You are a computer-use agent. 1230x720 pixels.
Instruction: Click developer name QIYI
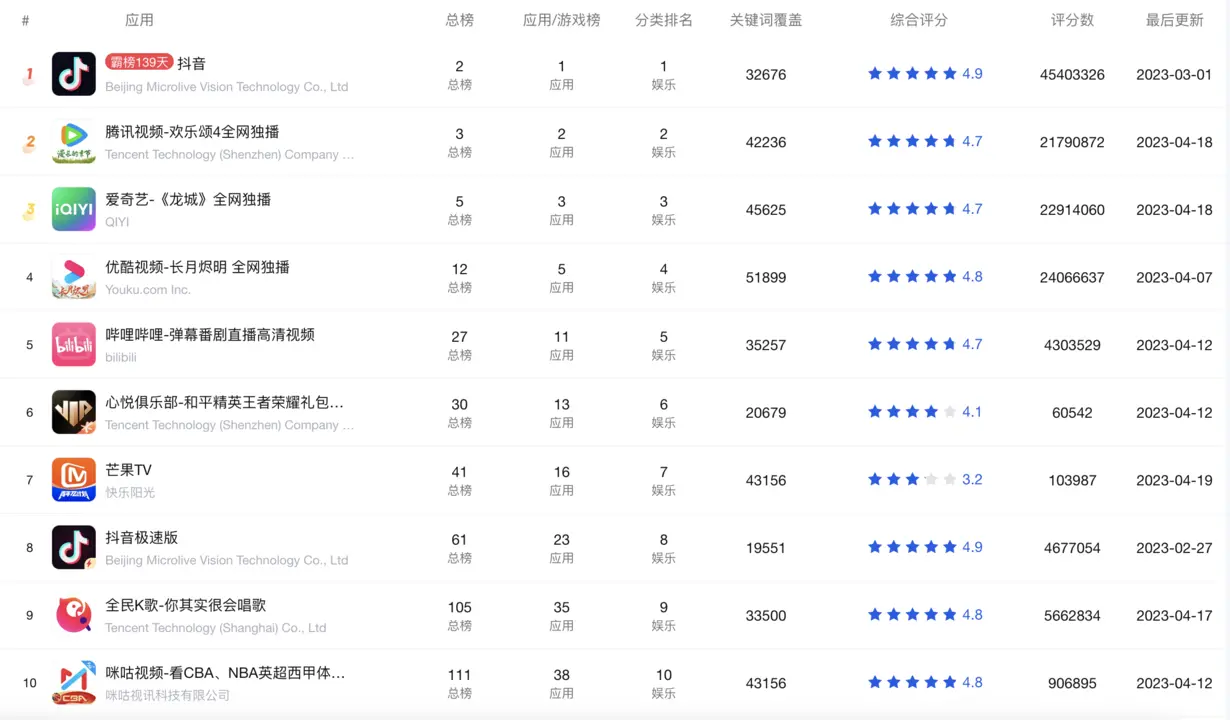coord(117,222)
